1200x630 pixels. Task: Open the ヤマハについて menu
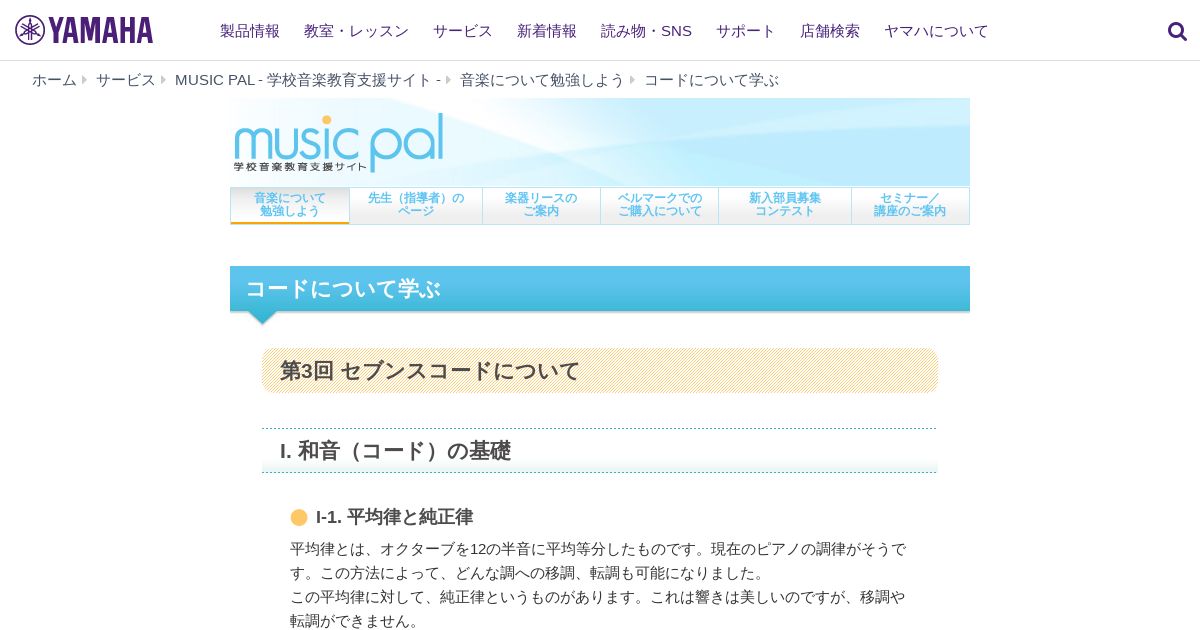(936, 31)
